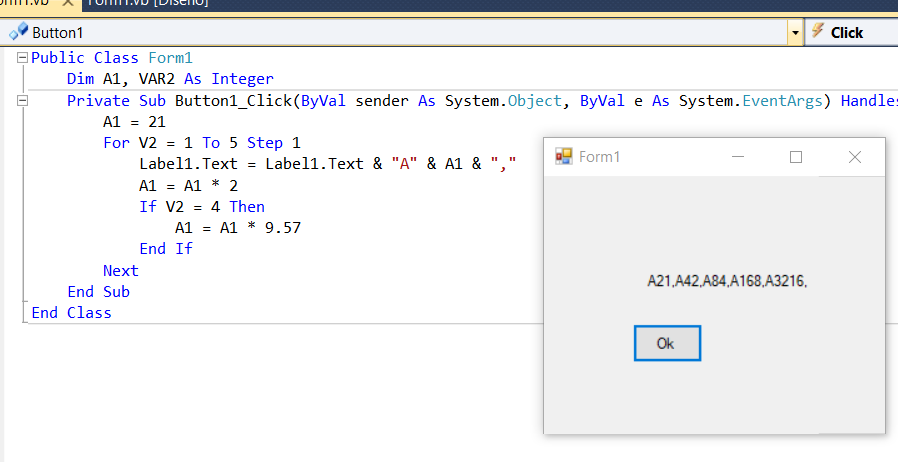Click the A1 = A1 * 9.57 line
898x462 pixels.
(x=238, y=227)
